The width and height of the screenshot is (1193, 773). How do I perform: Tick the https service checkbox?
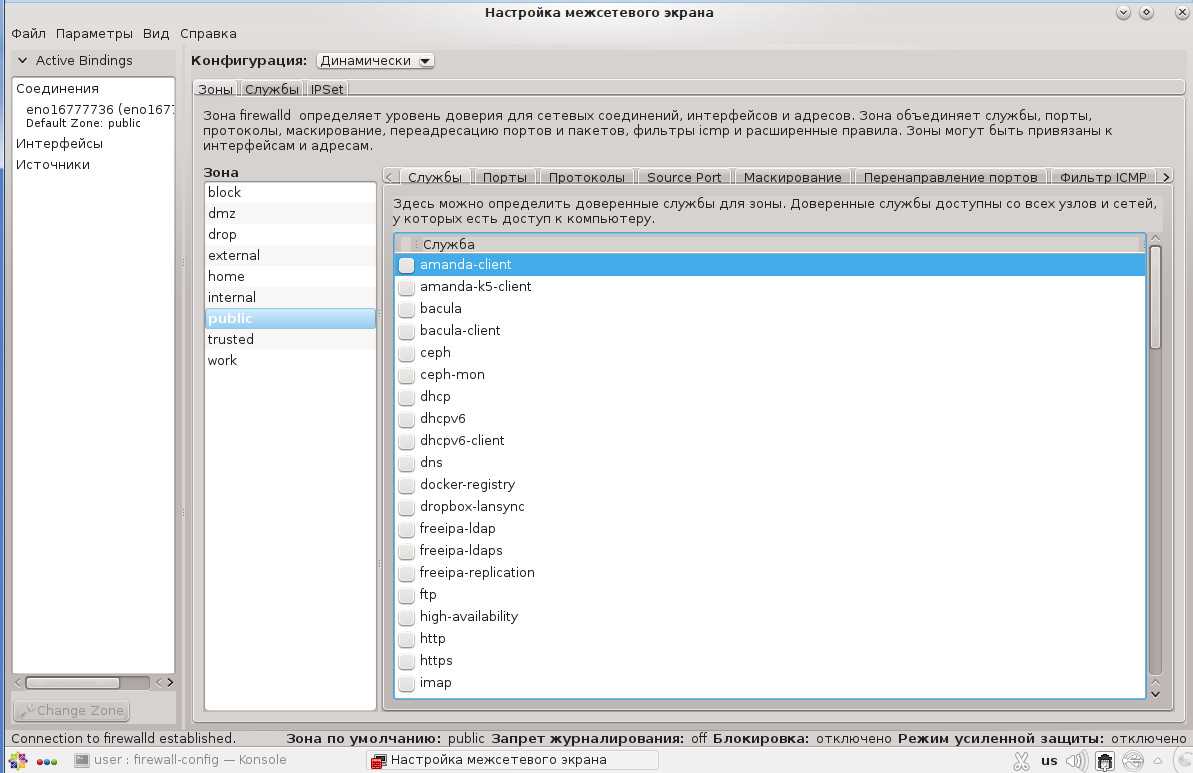click(x=407, y=661)
